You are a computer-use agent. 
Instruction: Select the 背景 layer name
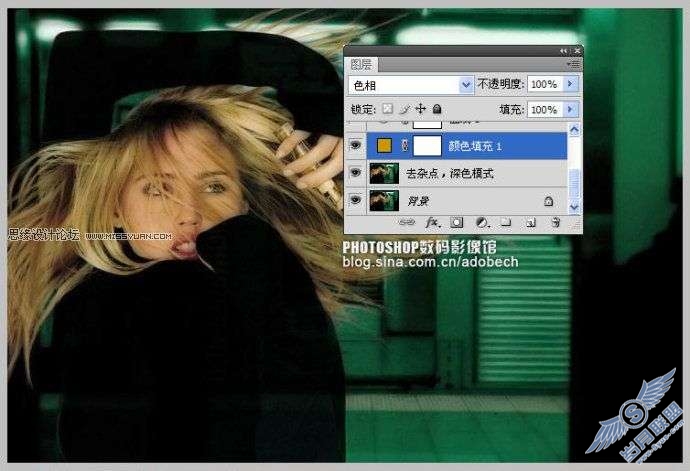click(418, 201)
